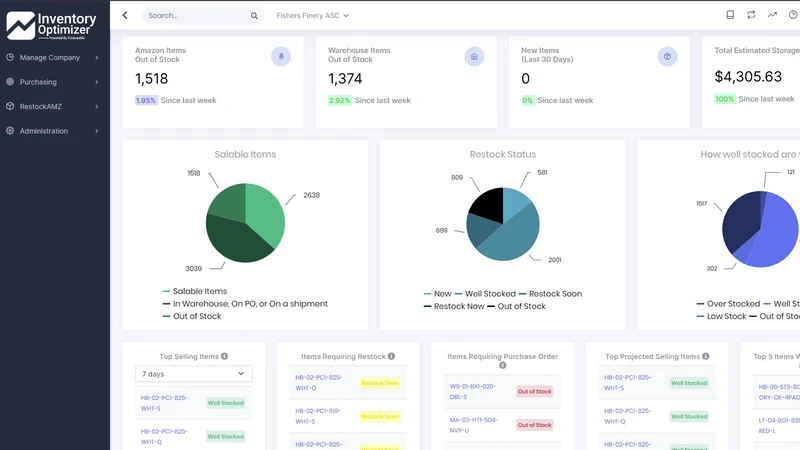This screenshot has height=450, width=800.
Task: Expand the Administration menu chevron
Action: pyautogui.click(x=96, y=131)
